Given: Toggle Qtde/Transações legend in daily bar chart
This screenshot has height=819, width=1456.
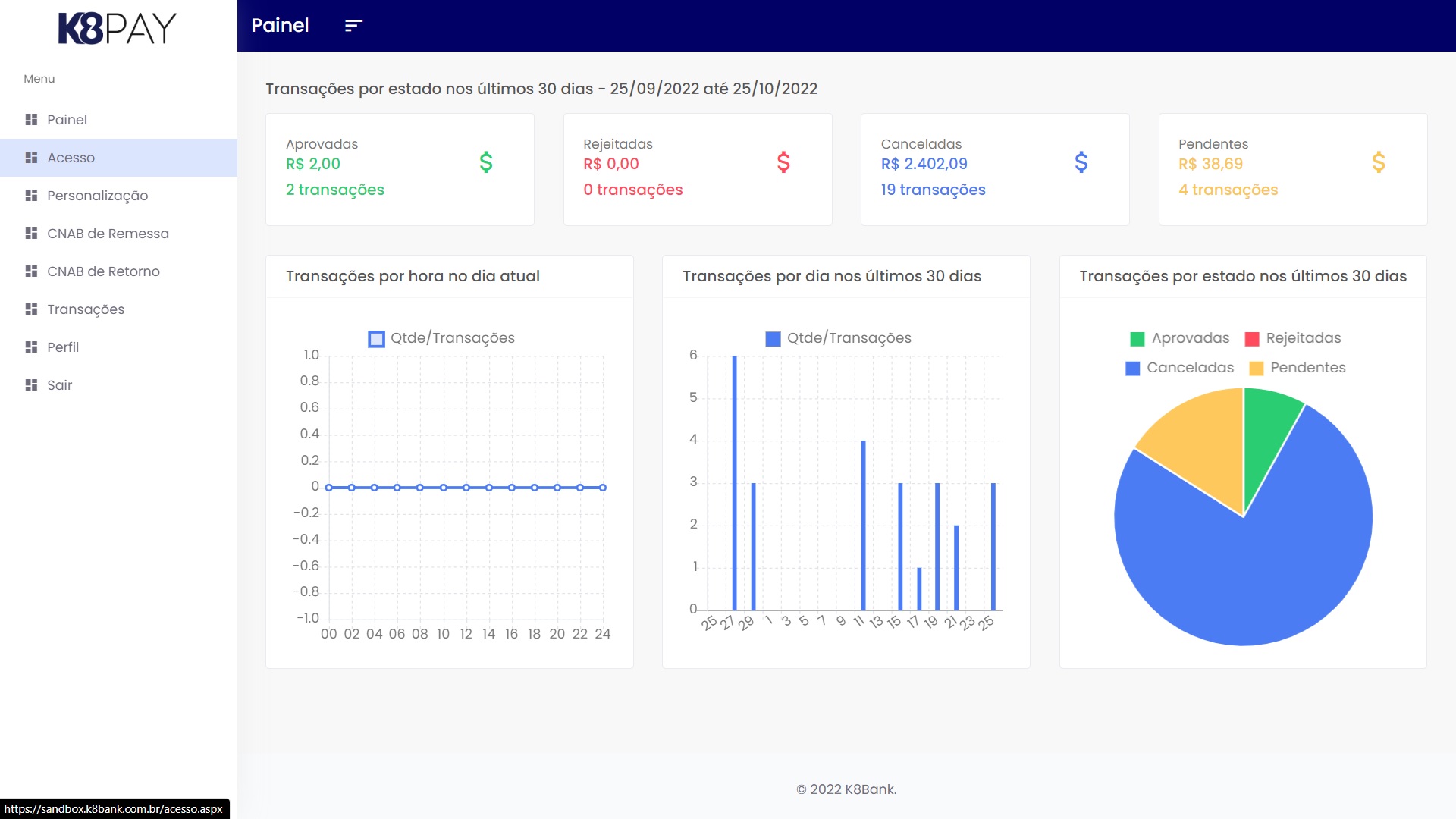Looking at the screenshot, I should (838, 338).
